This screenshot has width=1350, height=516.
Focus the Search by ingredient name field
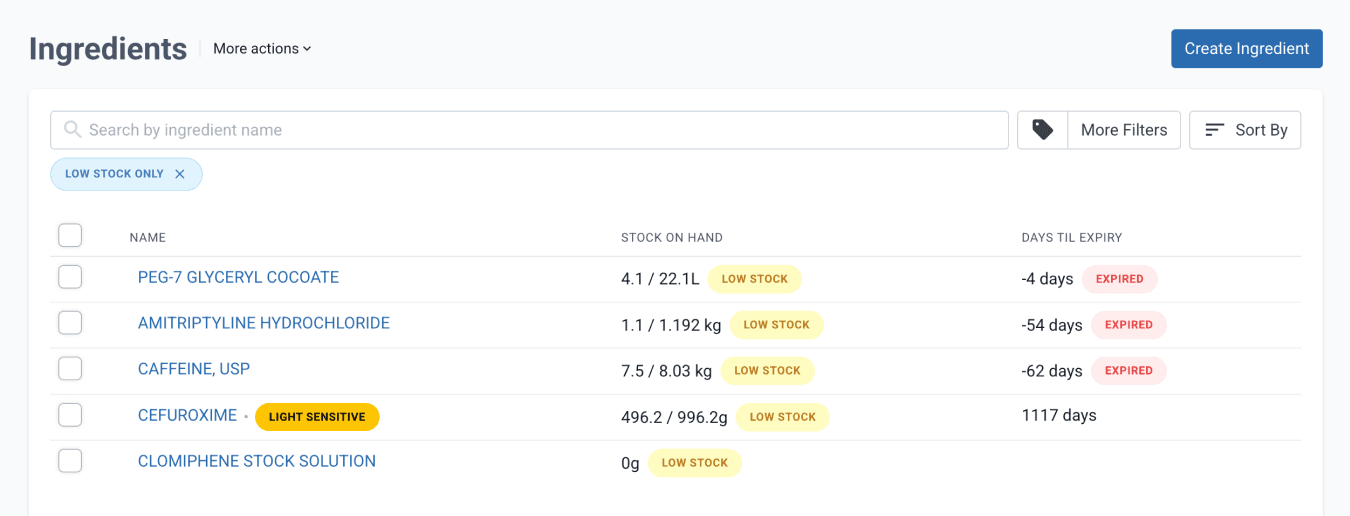[x=529, y=130]
